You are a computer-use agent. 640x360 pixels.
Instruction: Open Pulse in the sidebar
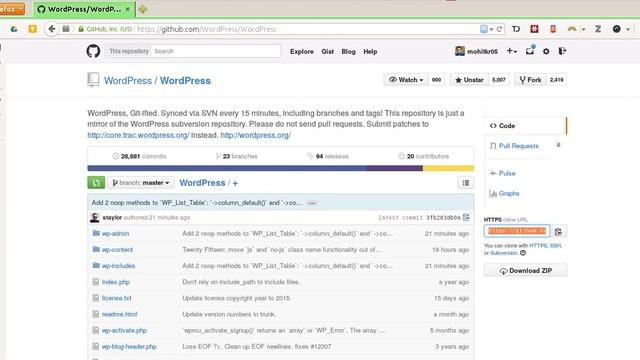pos(507,173)
